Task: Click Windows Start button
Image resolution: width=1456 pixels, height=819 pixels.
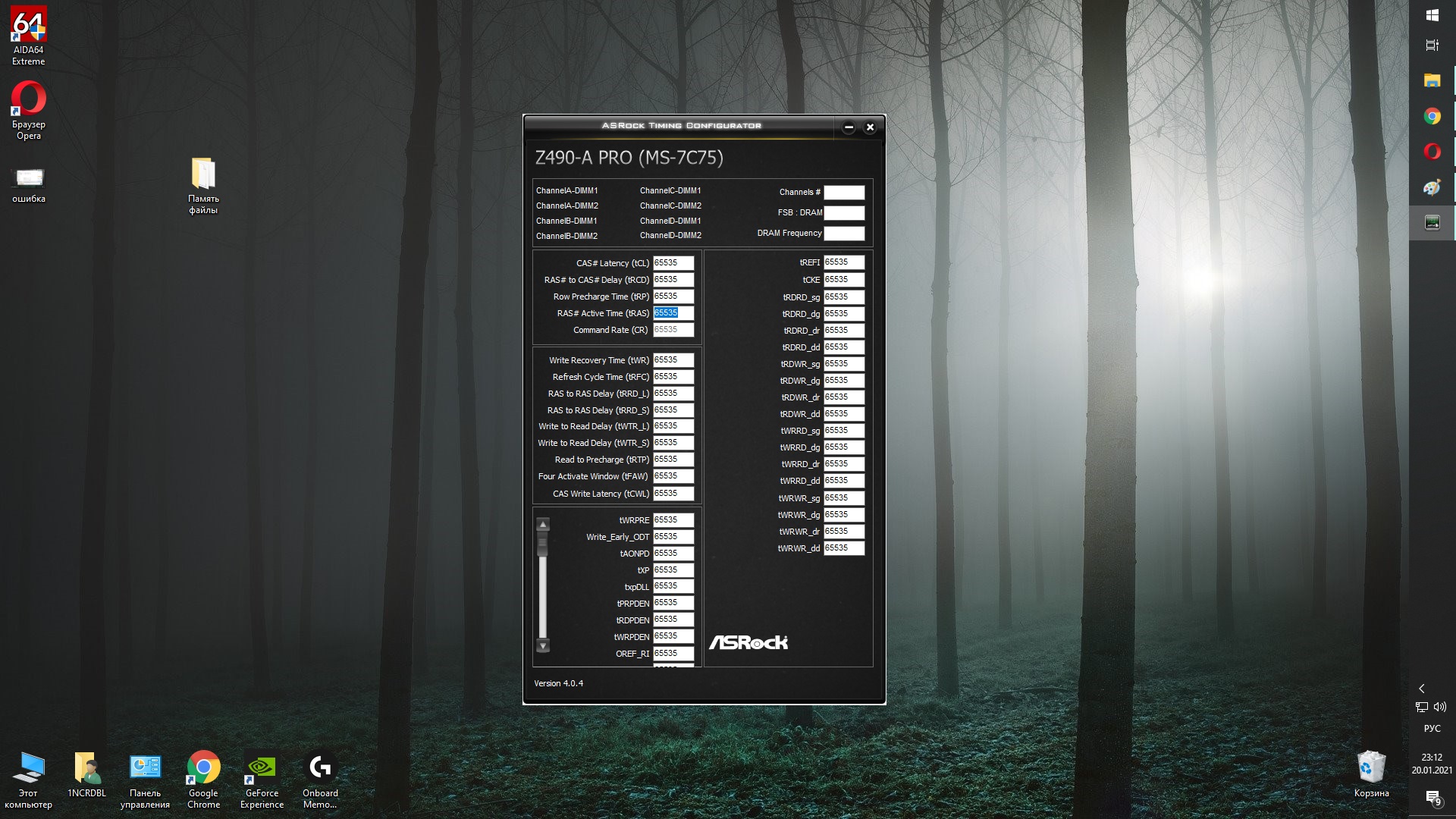Action: (1432, 15)
